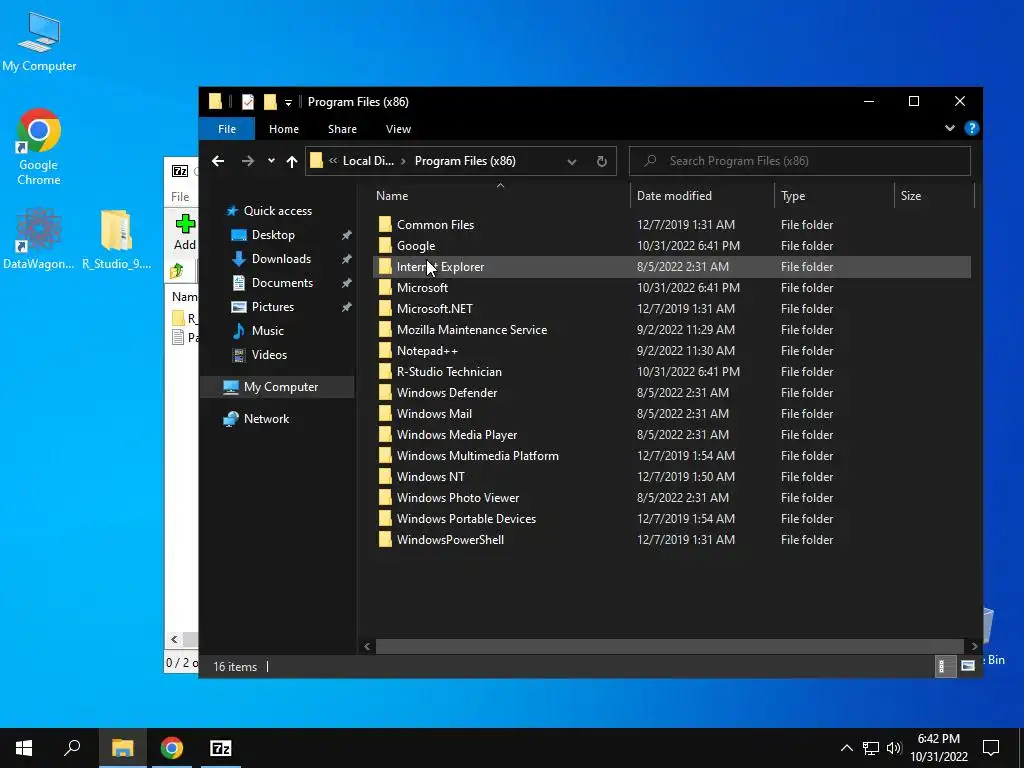Select the WindowsPowerShell folder name
1024x768 pixels.
450,539
